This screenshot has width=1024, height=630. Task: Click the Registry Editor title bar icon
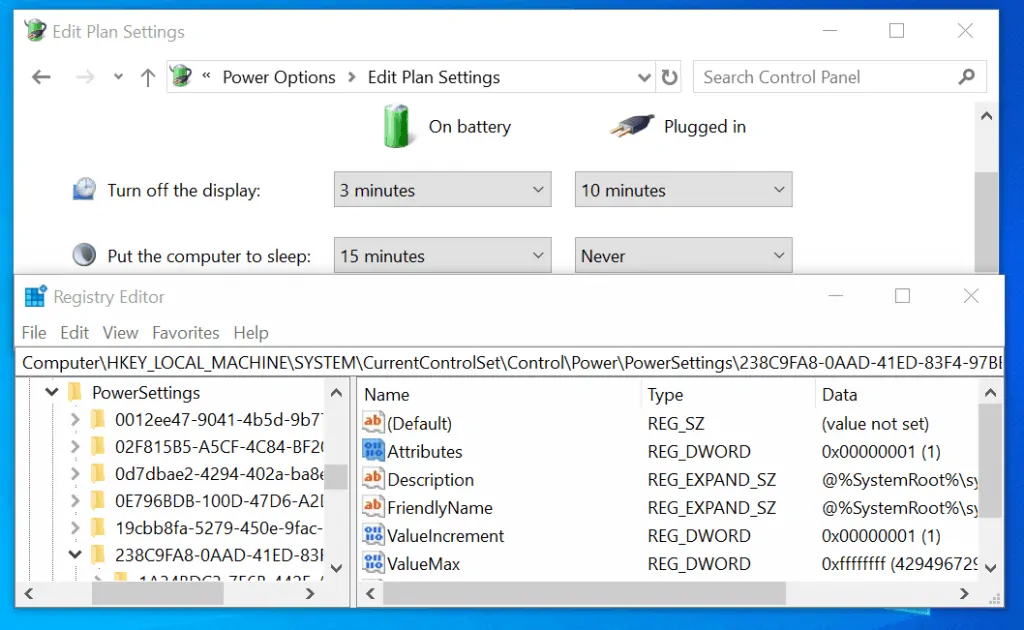[x=35, y=296]
